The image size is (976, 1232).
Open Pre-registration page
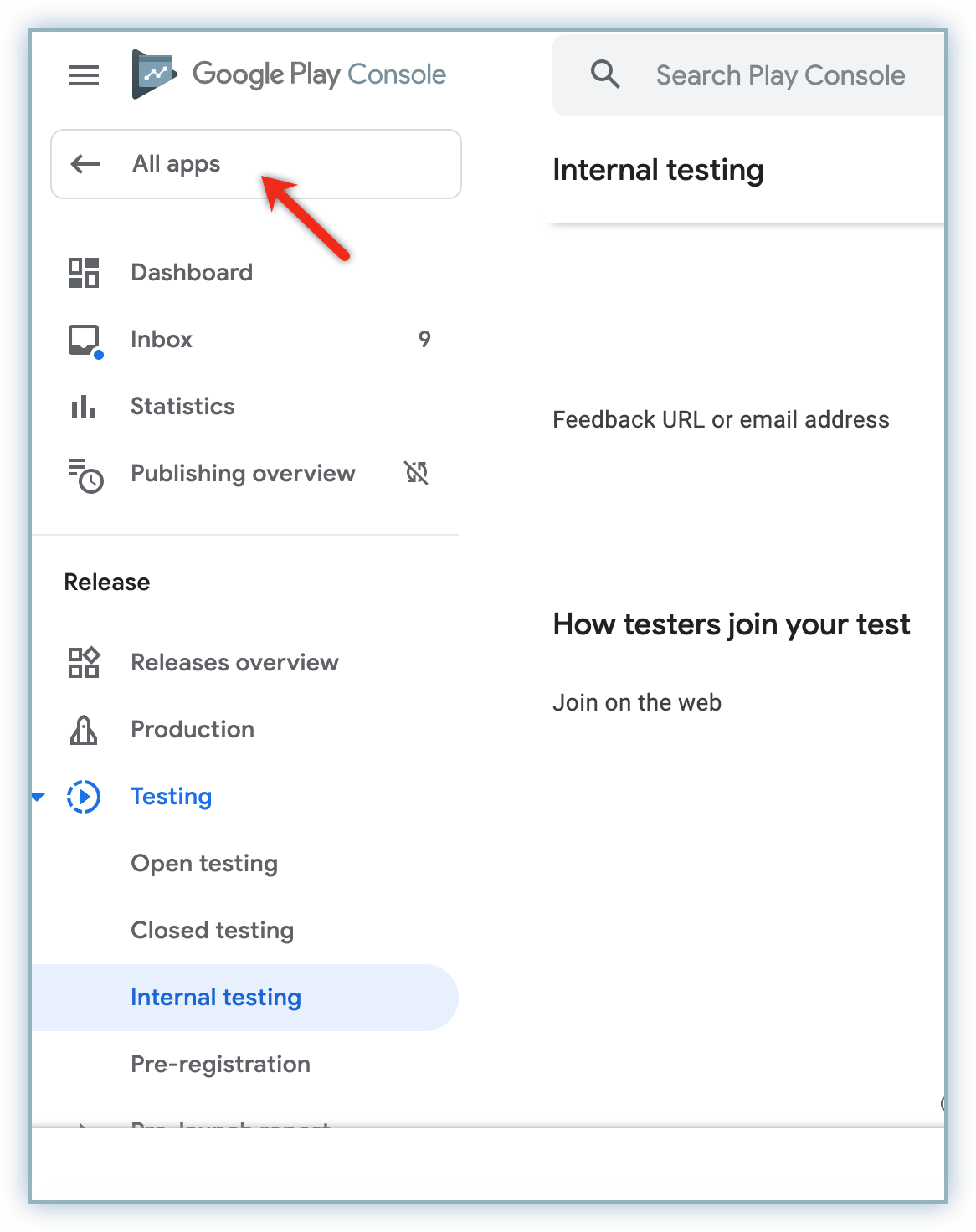221,1065
